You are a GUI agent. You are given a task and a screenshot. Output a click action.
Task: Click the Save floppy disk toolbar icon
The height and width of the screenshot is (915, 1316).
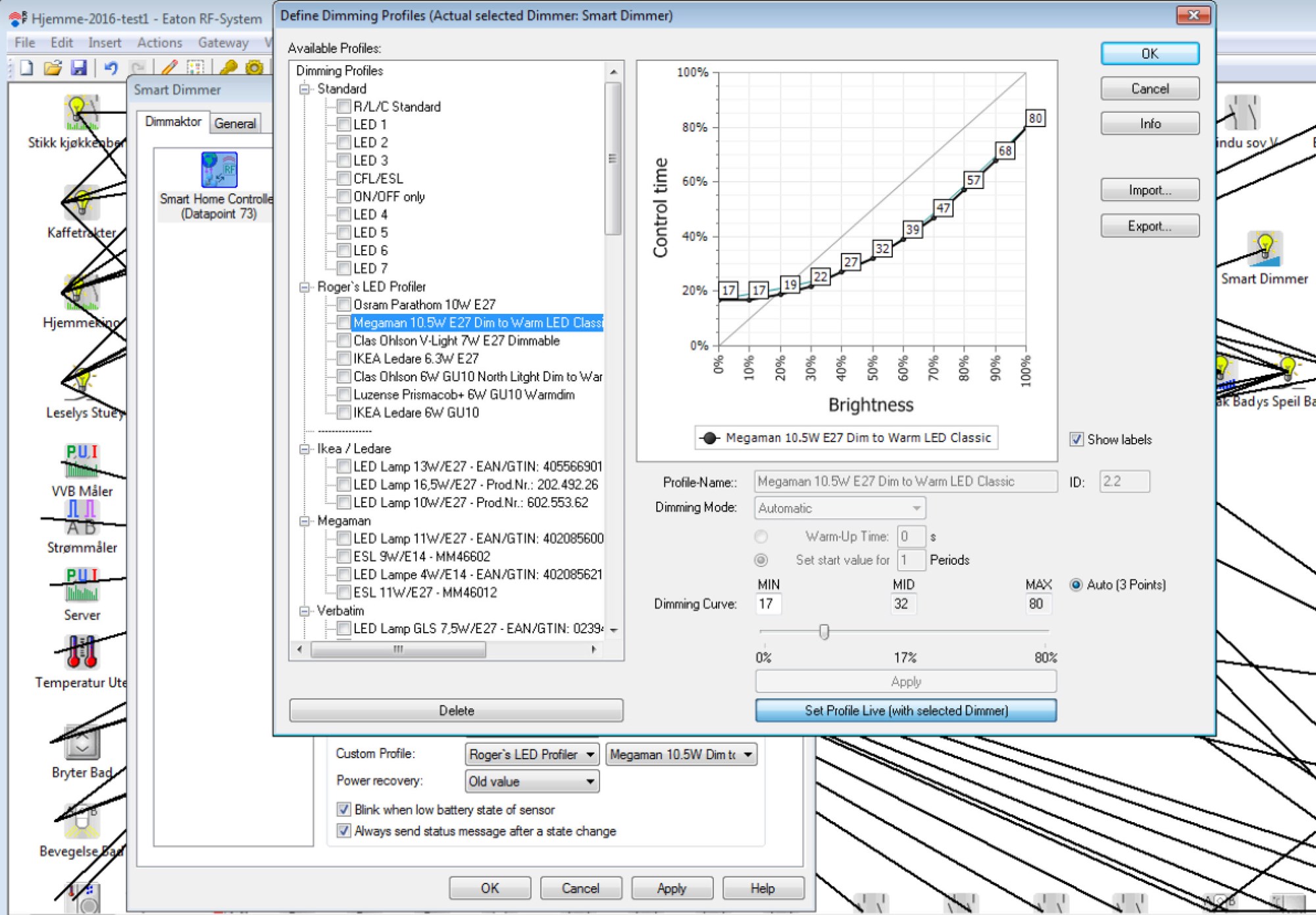(79, 67)
